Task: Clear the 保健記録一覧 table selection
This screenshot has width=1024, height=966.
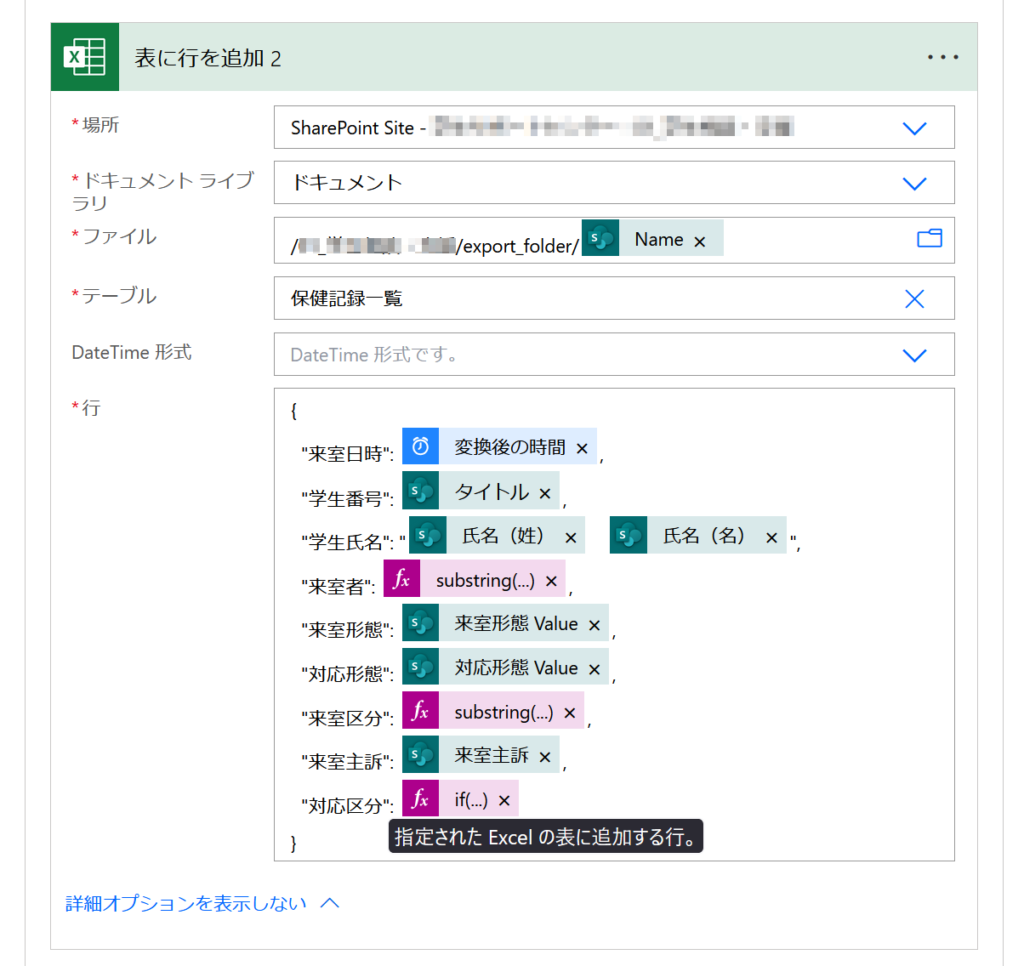Action: tap(913, 298)
